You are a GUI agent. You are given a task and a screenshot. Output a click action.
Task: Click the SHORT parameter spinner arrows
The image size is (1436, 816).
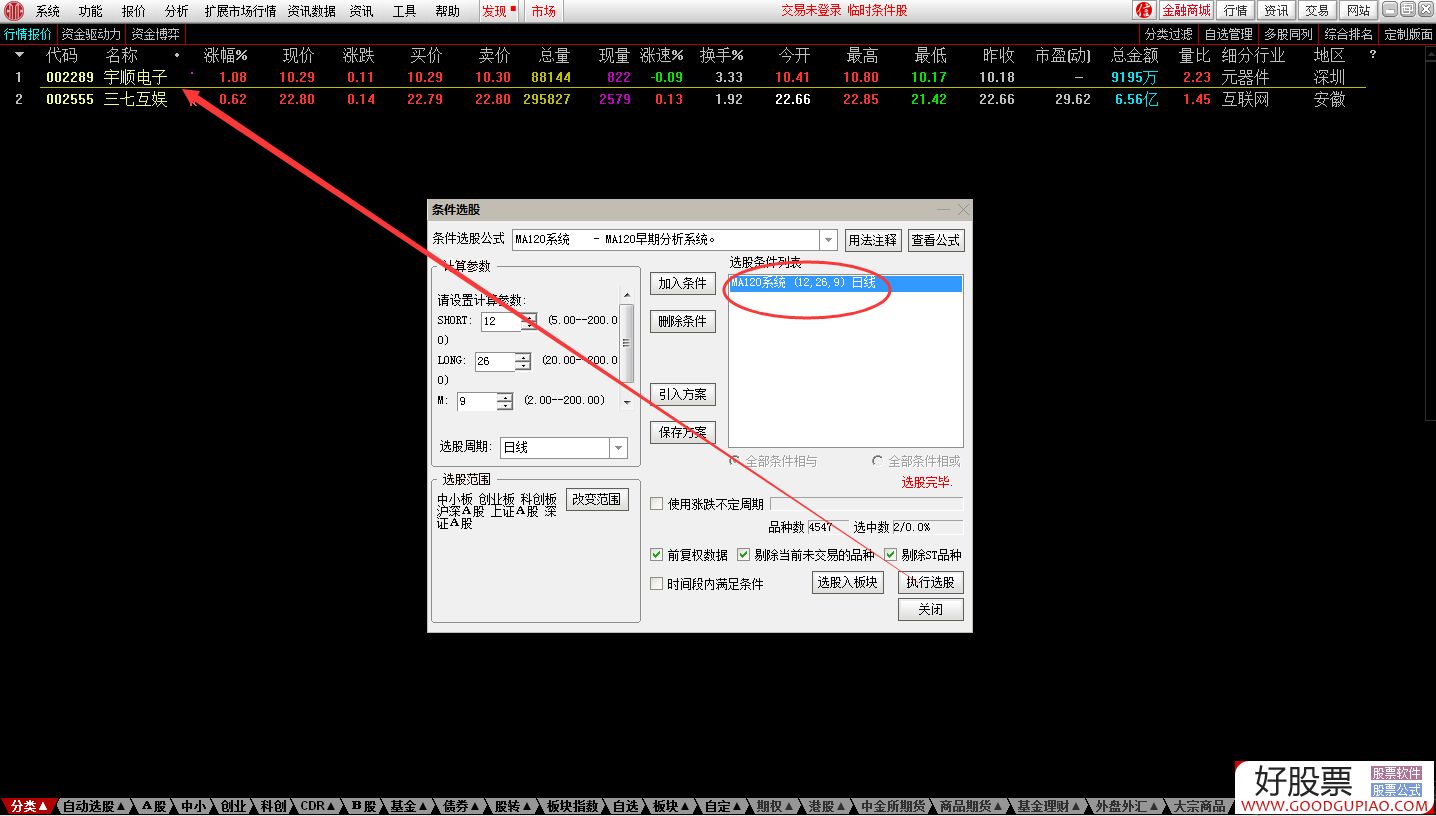click(530, 322)
